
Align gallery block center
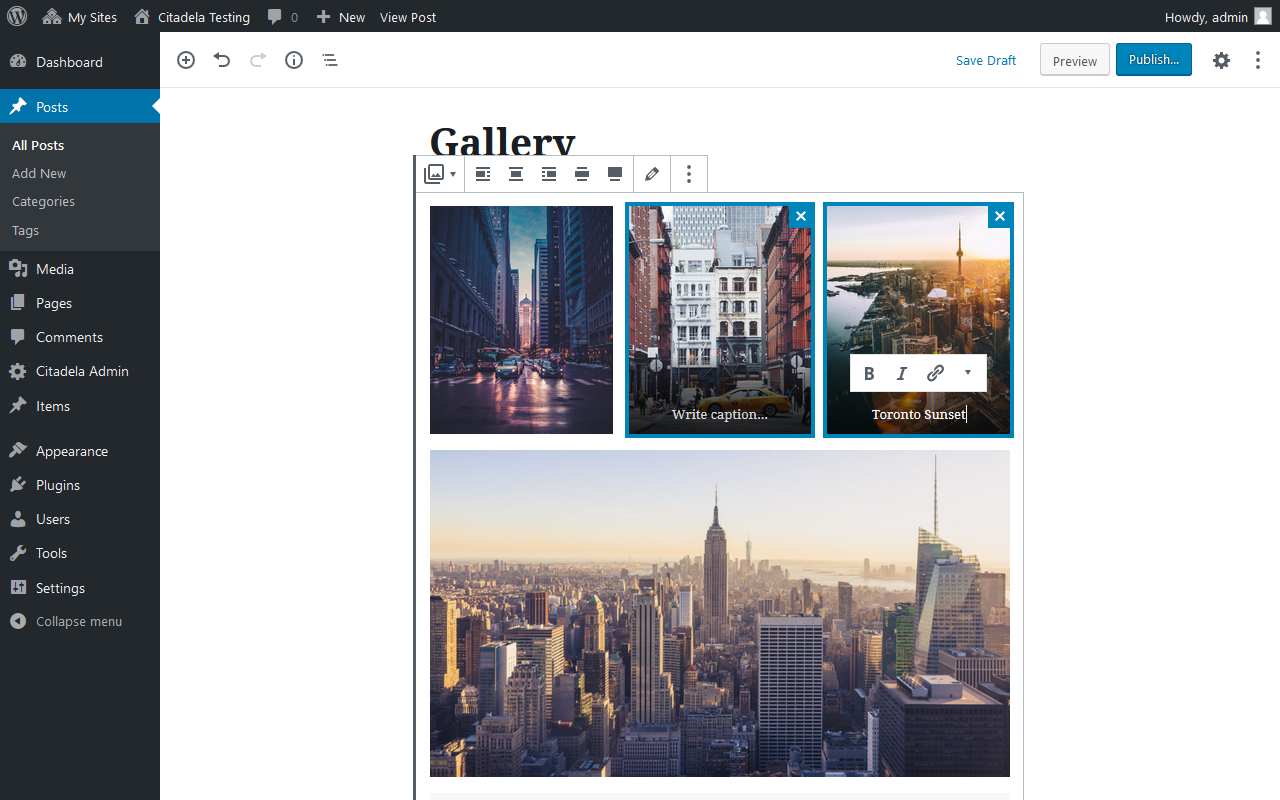[516, 174]
